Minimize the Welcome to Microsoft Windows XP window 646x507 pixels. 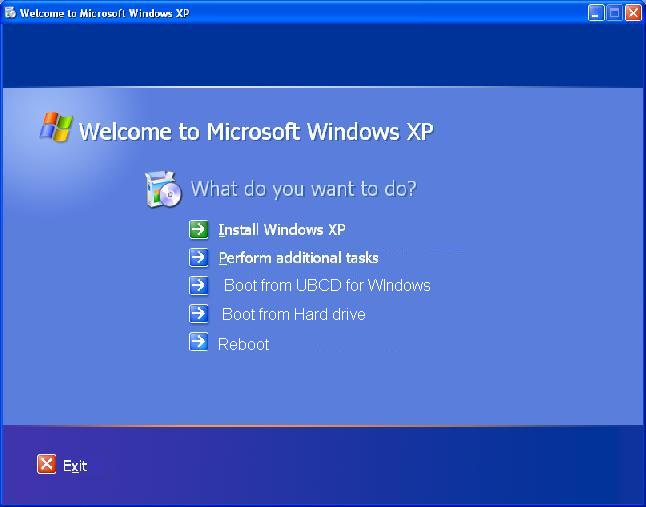(x=596, y=13)
